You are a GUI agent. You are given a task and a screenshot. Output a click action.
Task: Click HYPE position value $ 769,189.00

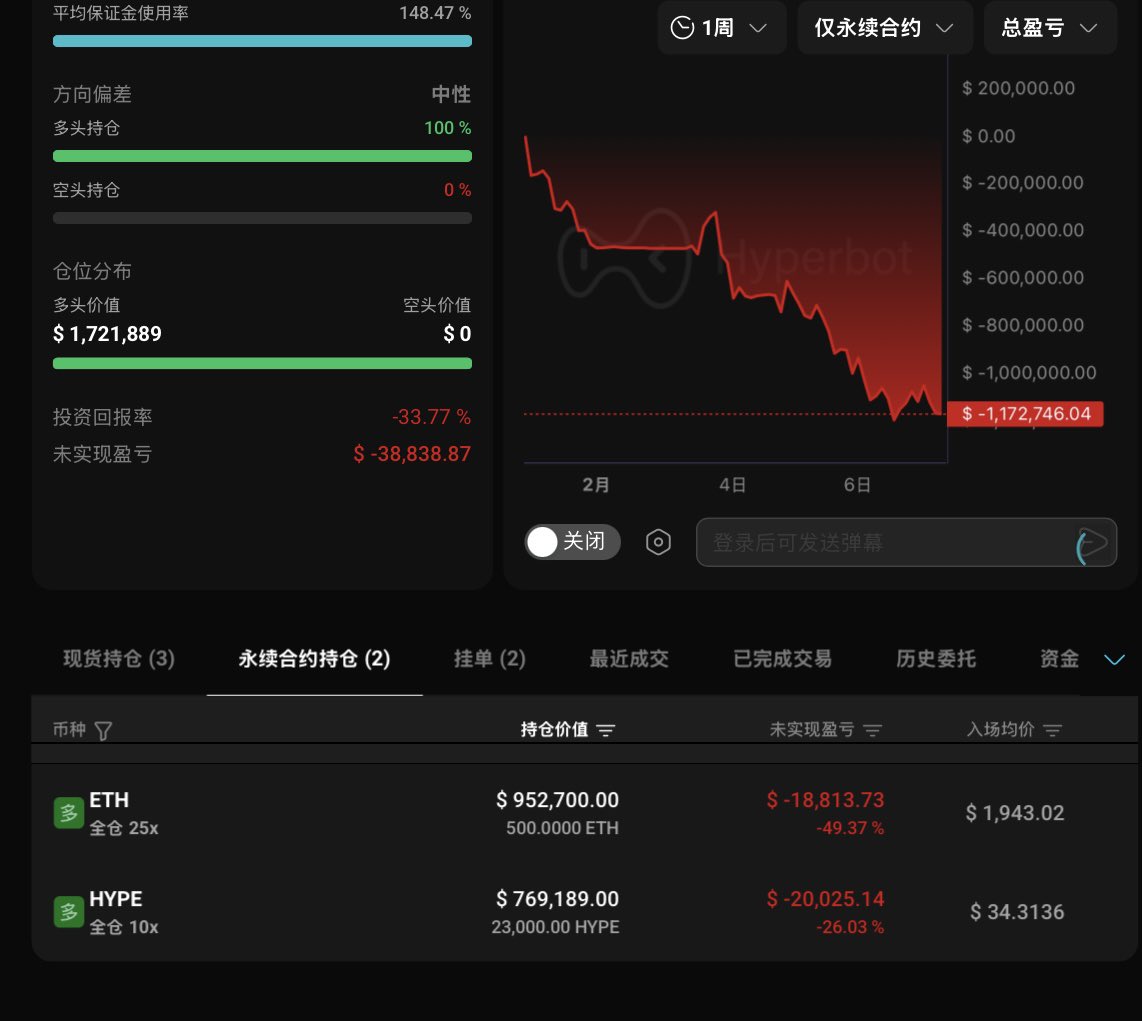pyautogui.click(x=557, y=899)
